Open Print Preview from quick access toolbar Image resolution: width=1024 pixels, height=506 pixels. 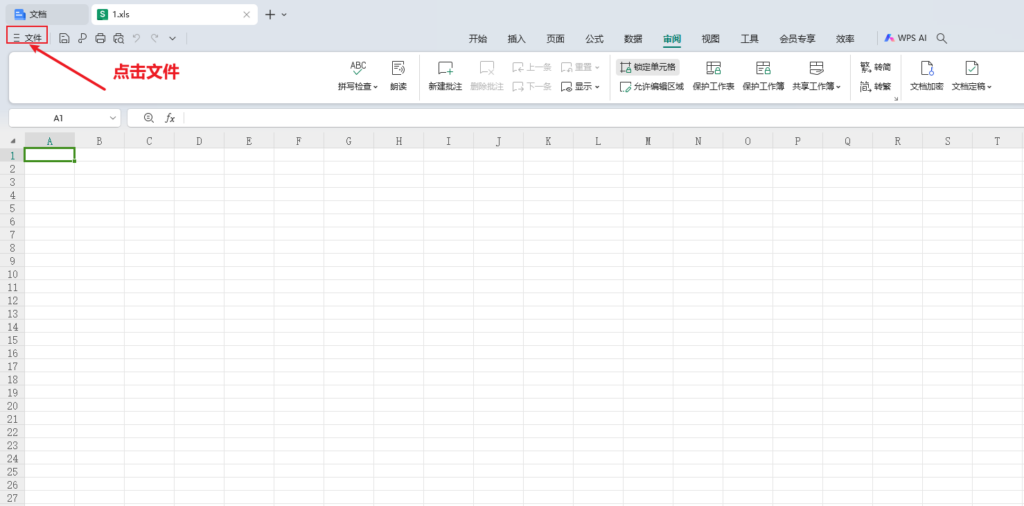[118, 38]
